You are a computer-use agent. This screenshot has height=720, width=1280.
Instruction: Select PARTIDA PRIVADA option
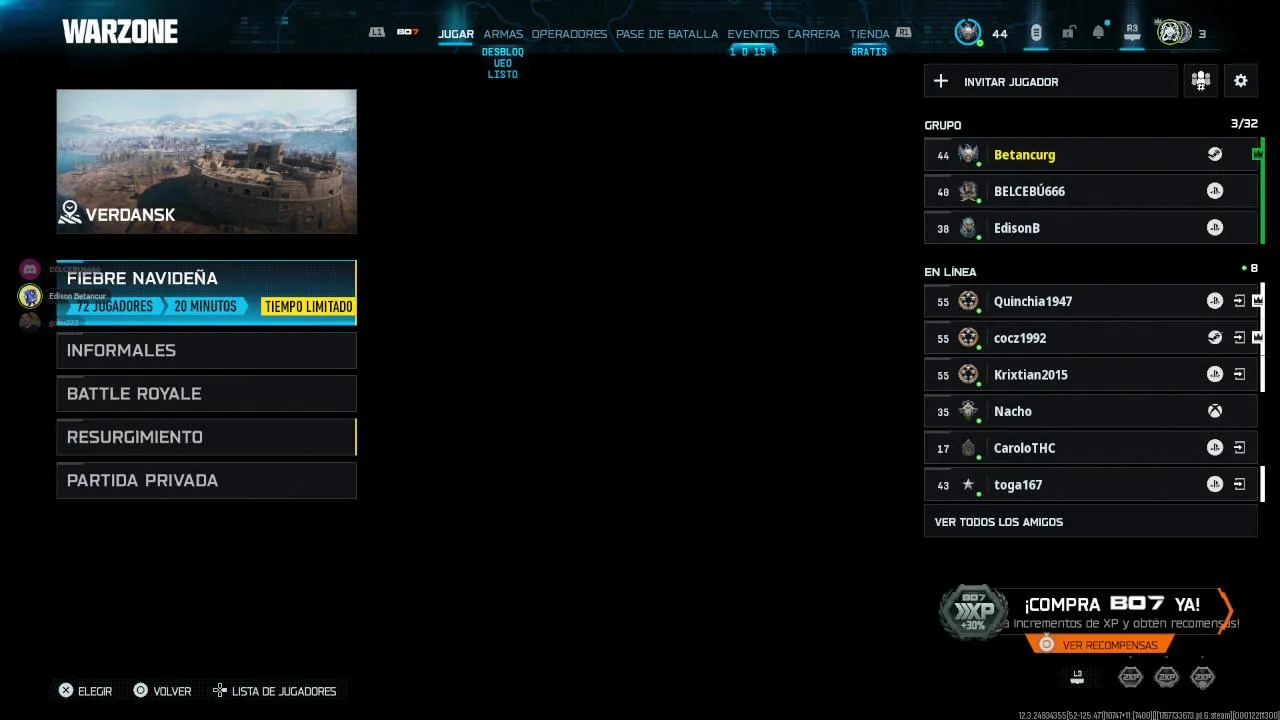click(x=206, y=480)
